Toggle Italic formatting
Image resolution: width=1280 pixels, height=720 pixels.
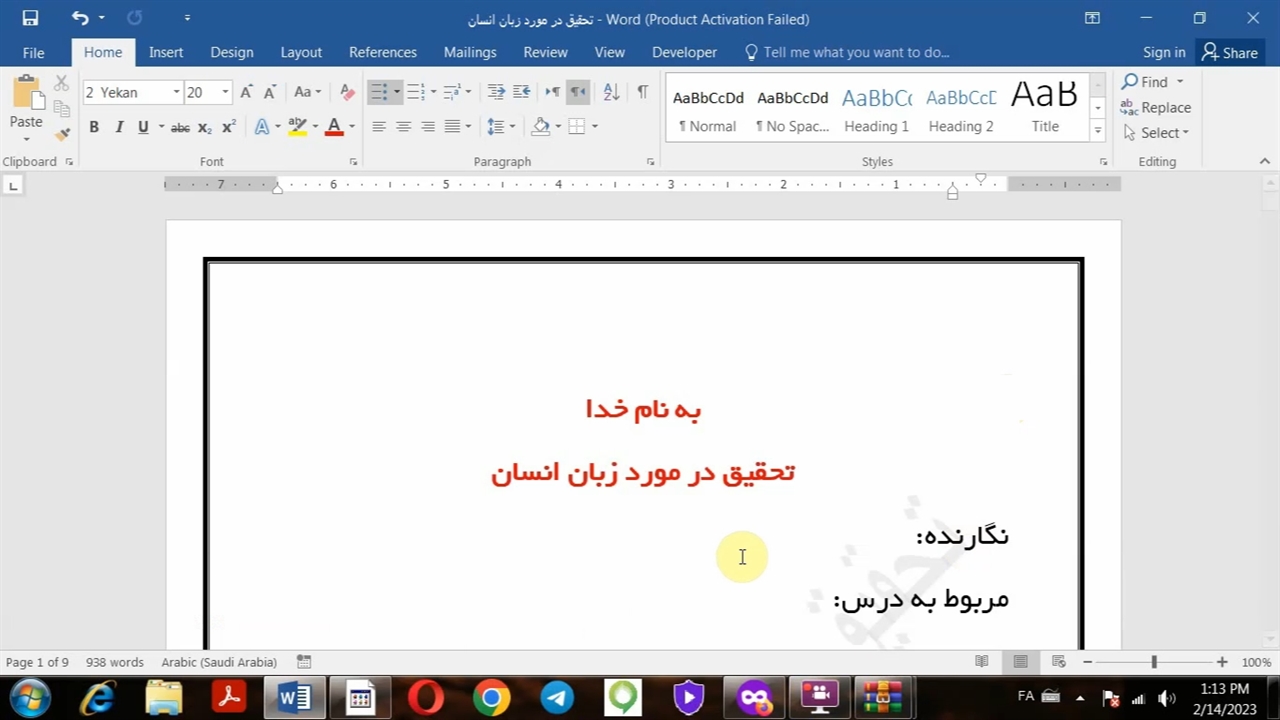(x=119, y=127)
